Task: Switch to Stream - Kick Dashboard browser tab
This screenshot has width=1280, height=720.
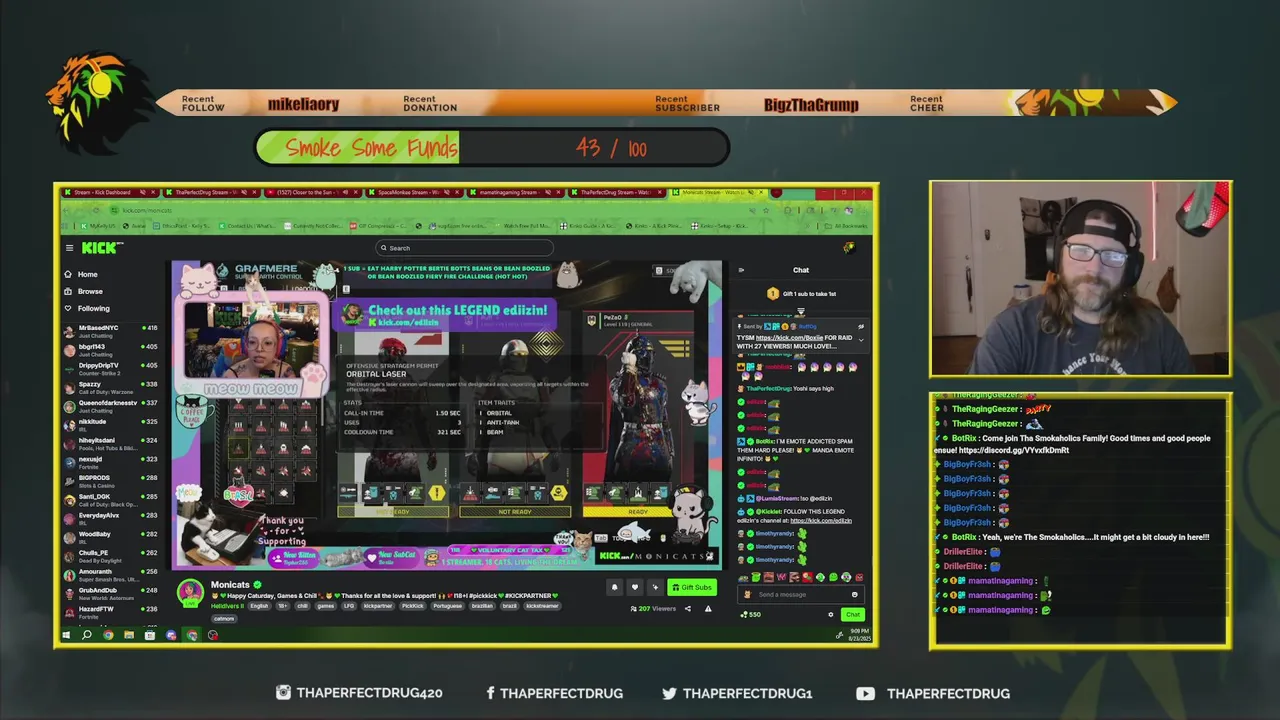Action: tap(108, 192)
